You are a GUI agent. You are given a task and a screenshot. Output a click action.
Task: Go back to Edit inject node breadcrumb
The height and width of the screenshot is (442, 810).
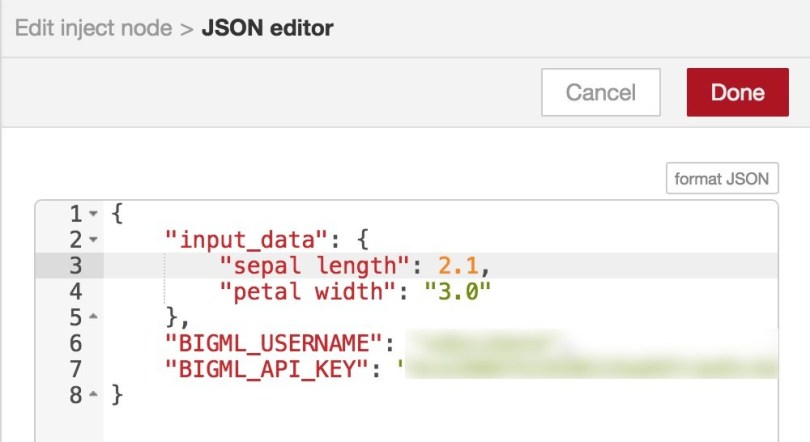click(91, 27)
